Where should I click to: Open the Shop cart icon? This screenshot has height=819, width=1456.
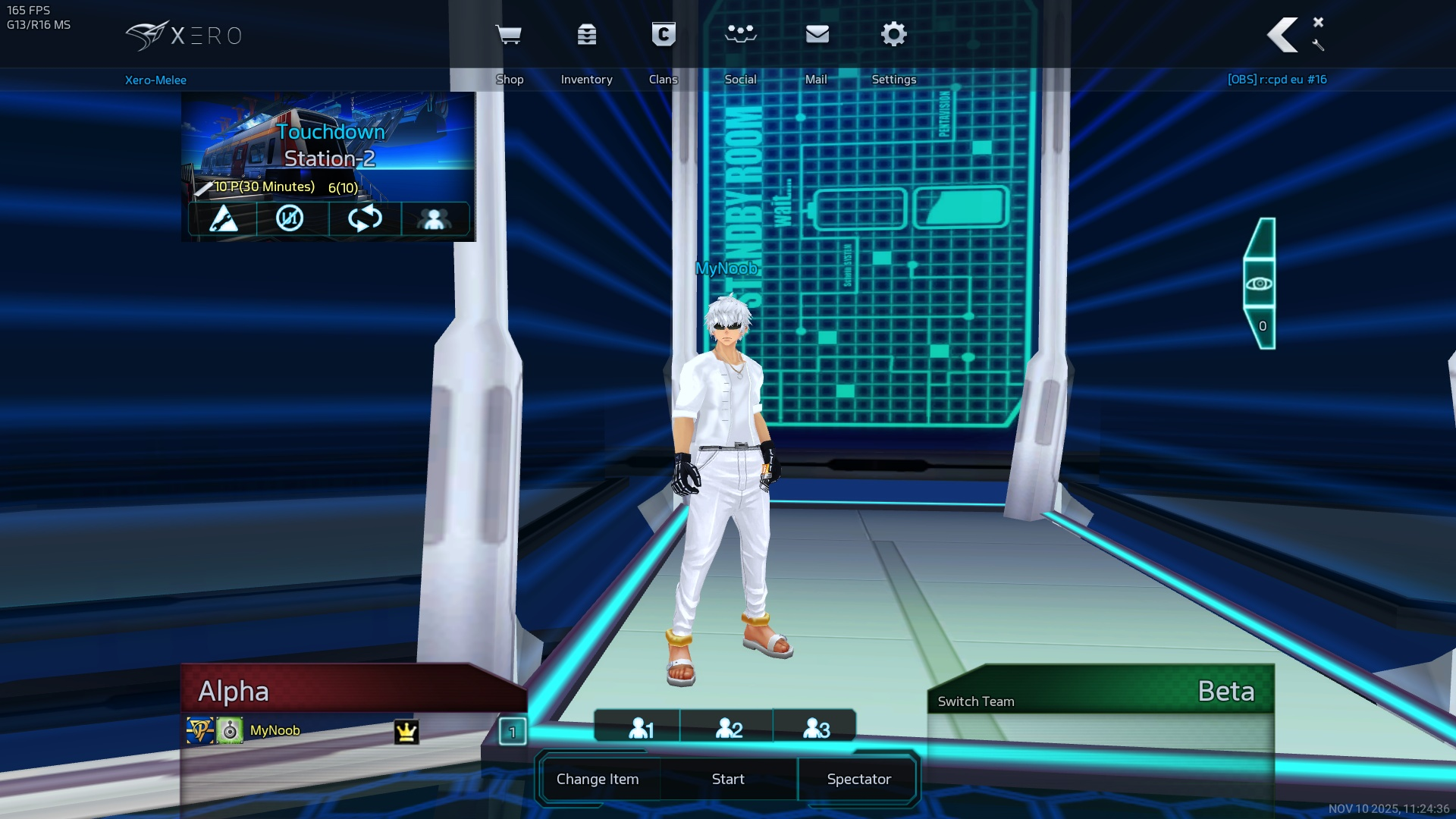pos(508,35)
